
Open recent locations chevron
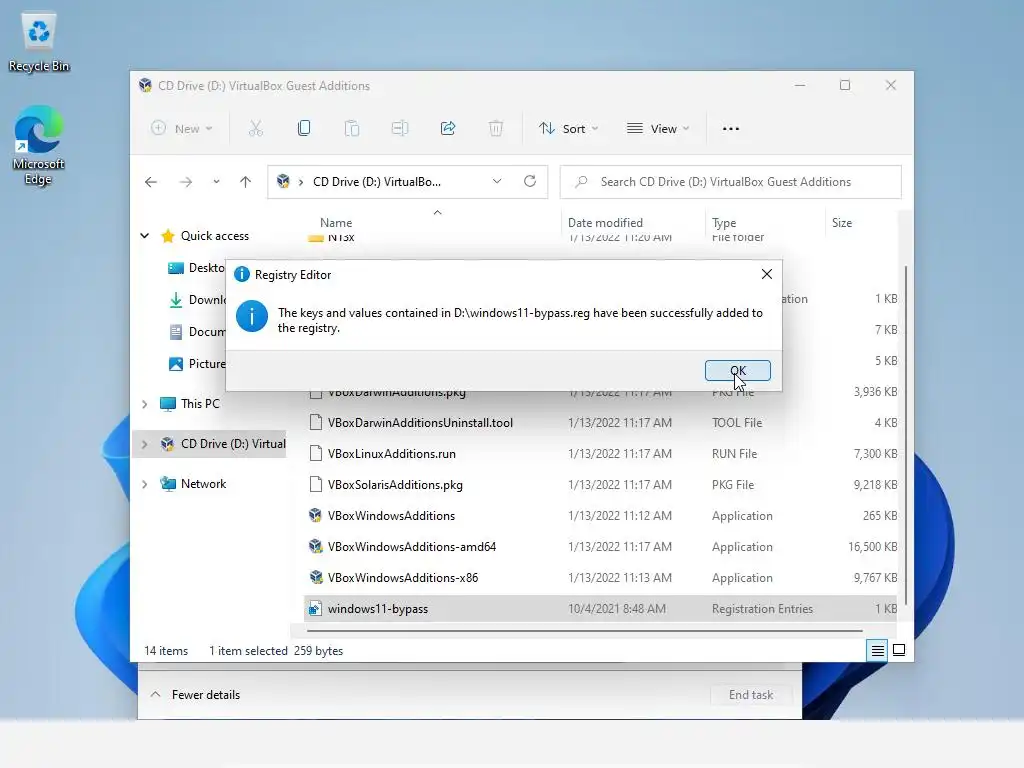pos(216,182)
